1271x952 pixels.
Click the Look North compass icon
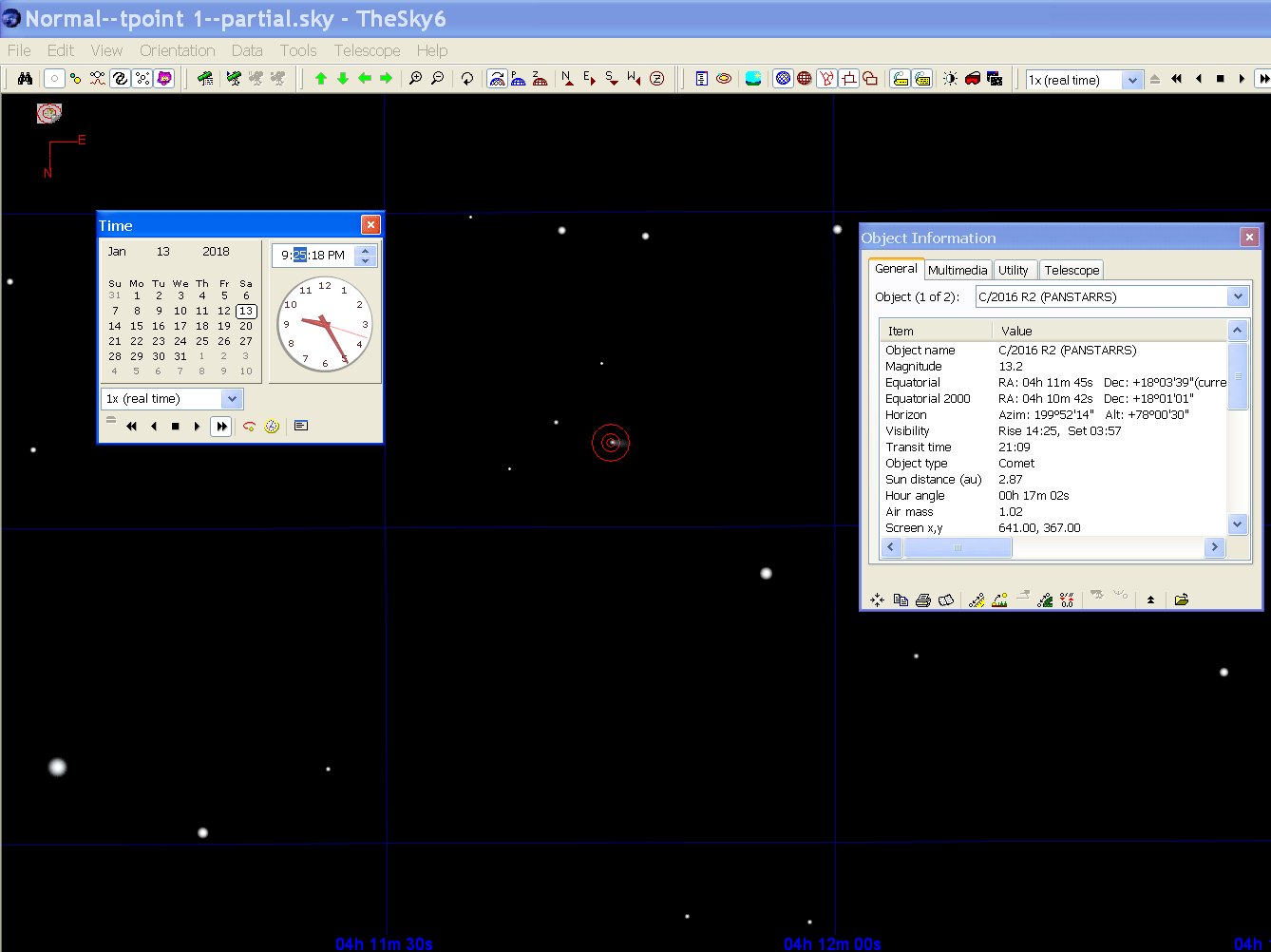point(567,79)
